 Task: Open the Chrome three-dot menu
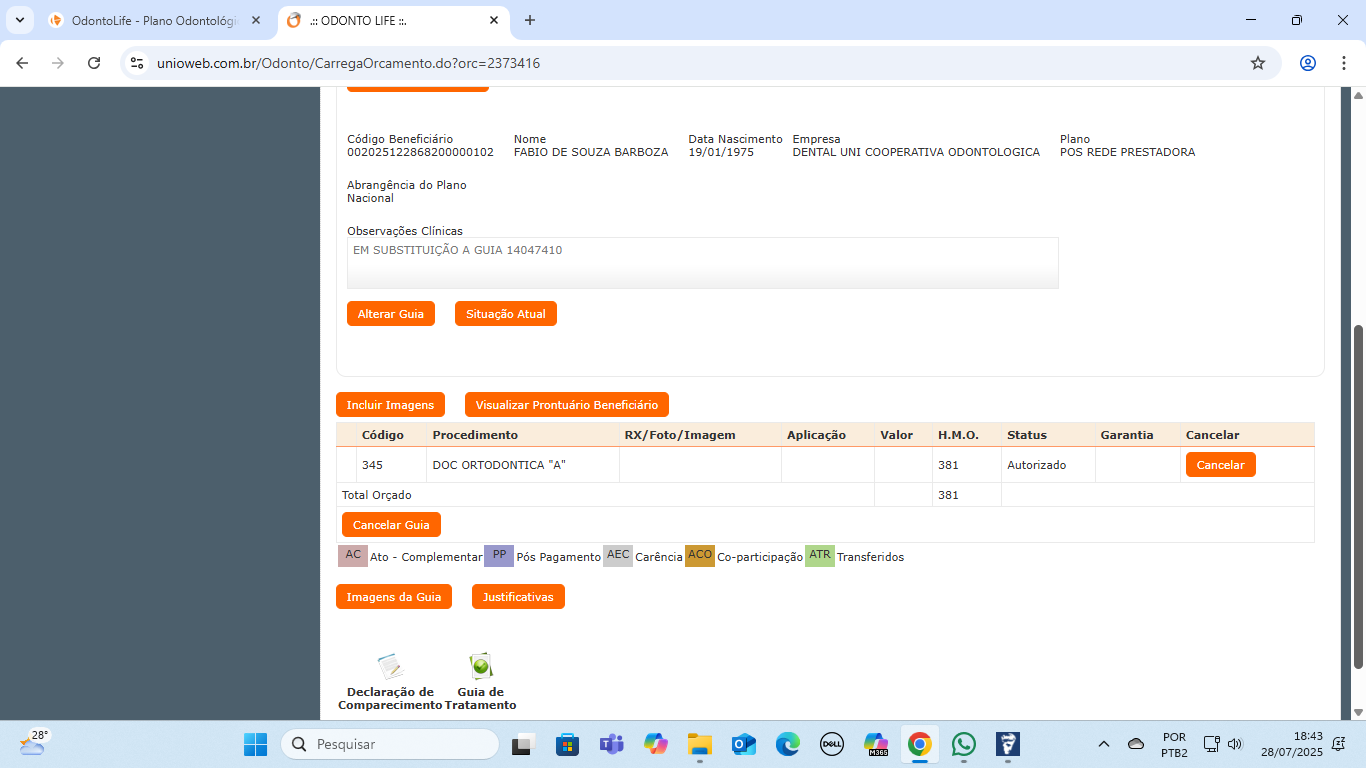(1343, 63)
